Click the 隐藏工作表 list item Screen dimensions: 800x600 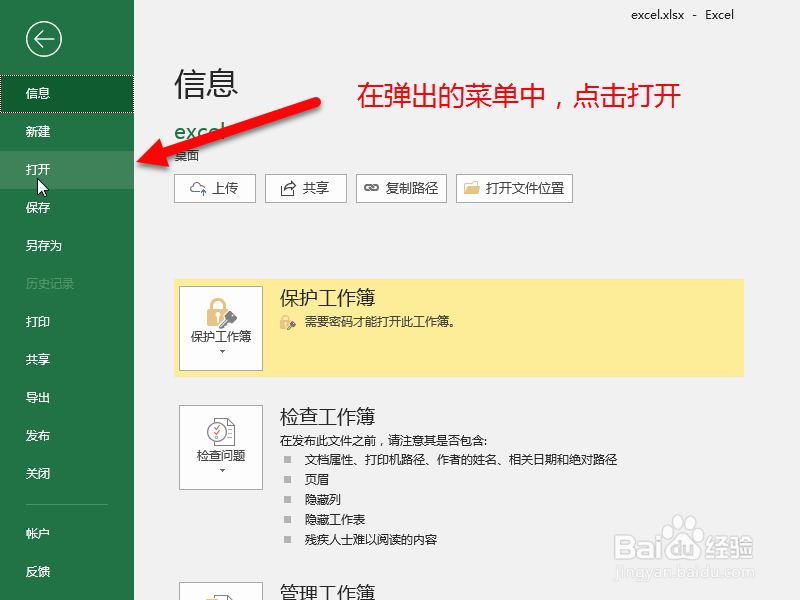(x=335, y=519)
